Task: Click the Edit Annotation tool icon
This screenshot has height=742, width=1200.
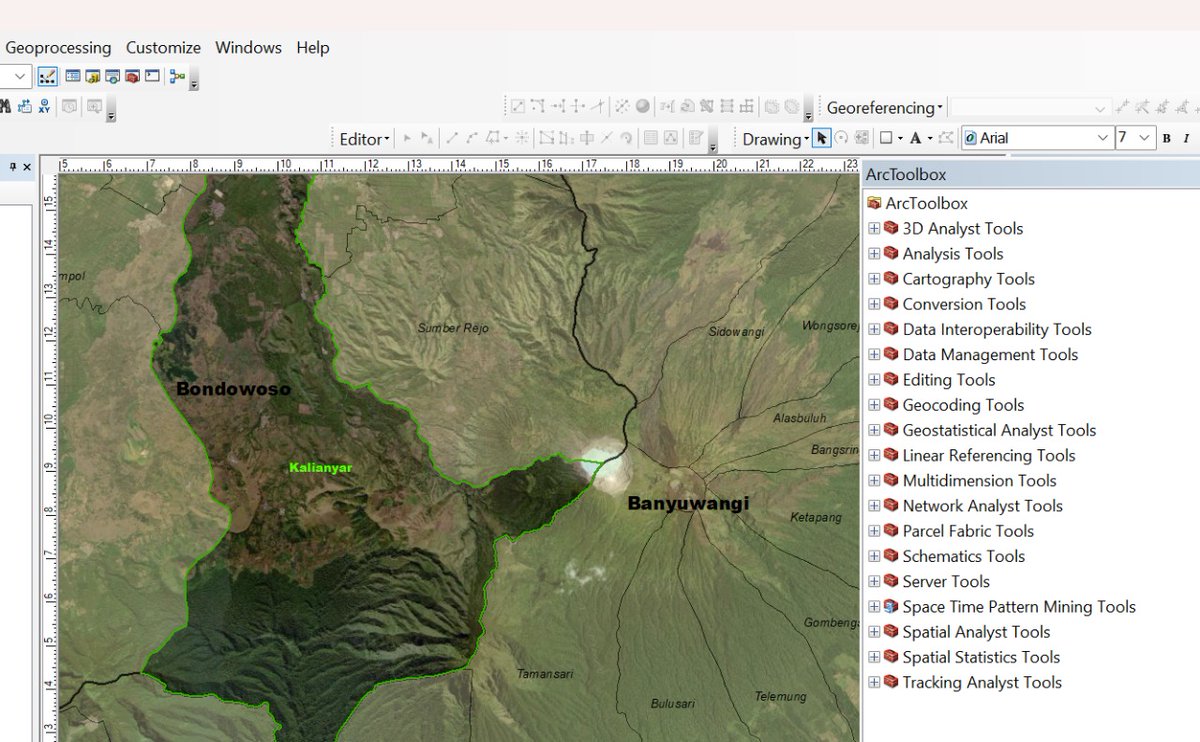Action: tap(427, 138)
